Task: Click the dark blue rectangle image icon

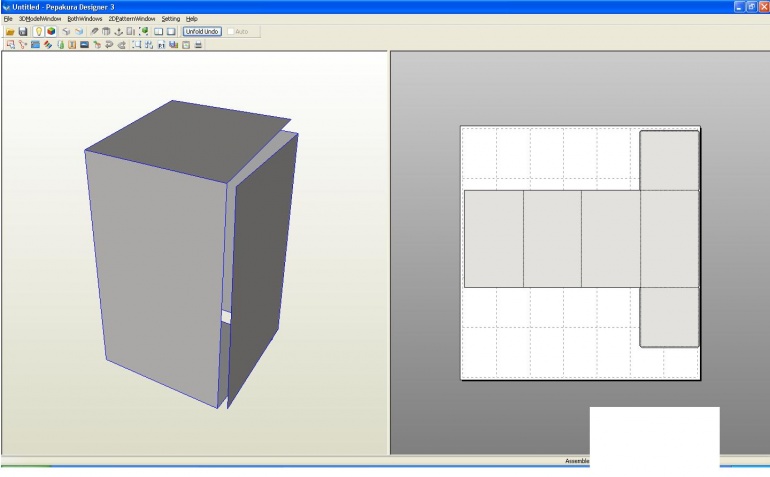Action: [84, 45]
